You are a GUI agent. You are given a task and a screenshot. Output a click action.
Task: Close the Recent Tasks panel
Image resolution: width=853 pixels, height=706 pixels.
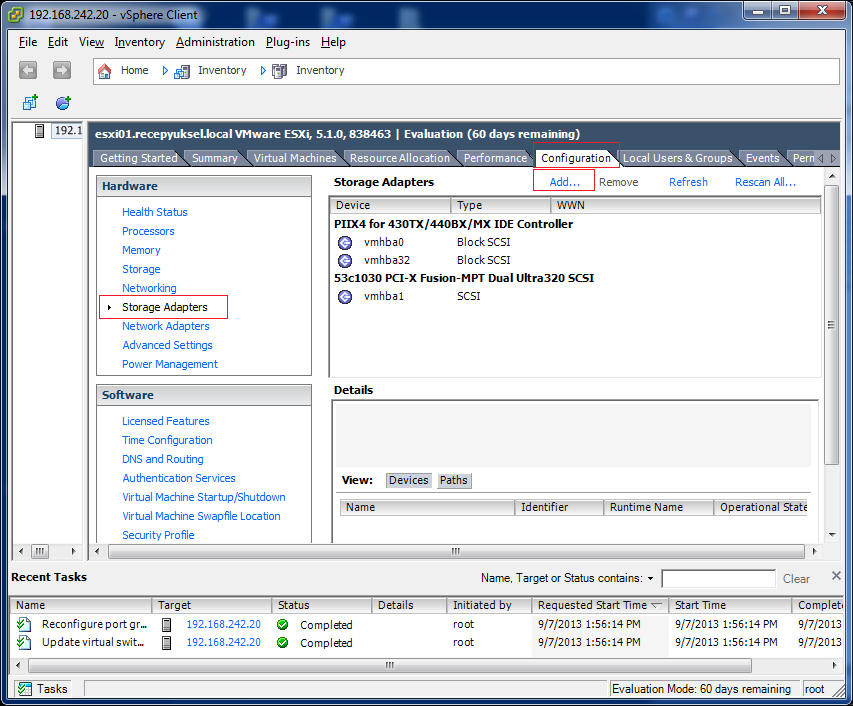836,575
